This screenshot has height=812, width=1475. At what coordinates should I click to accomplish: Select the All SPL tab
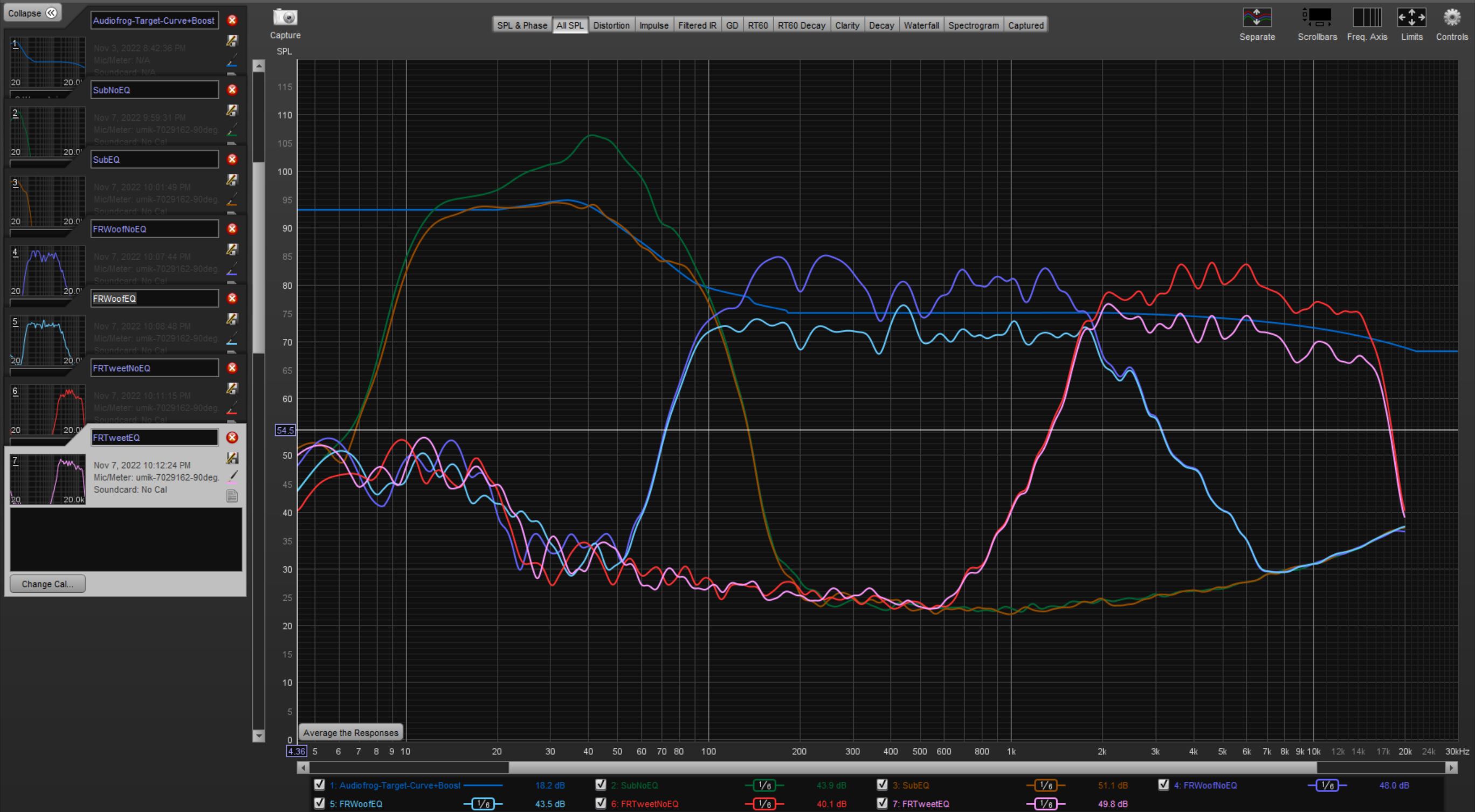tap(570, 25)
